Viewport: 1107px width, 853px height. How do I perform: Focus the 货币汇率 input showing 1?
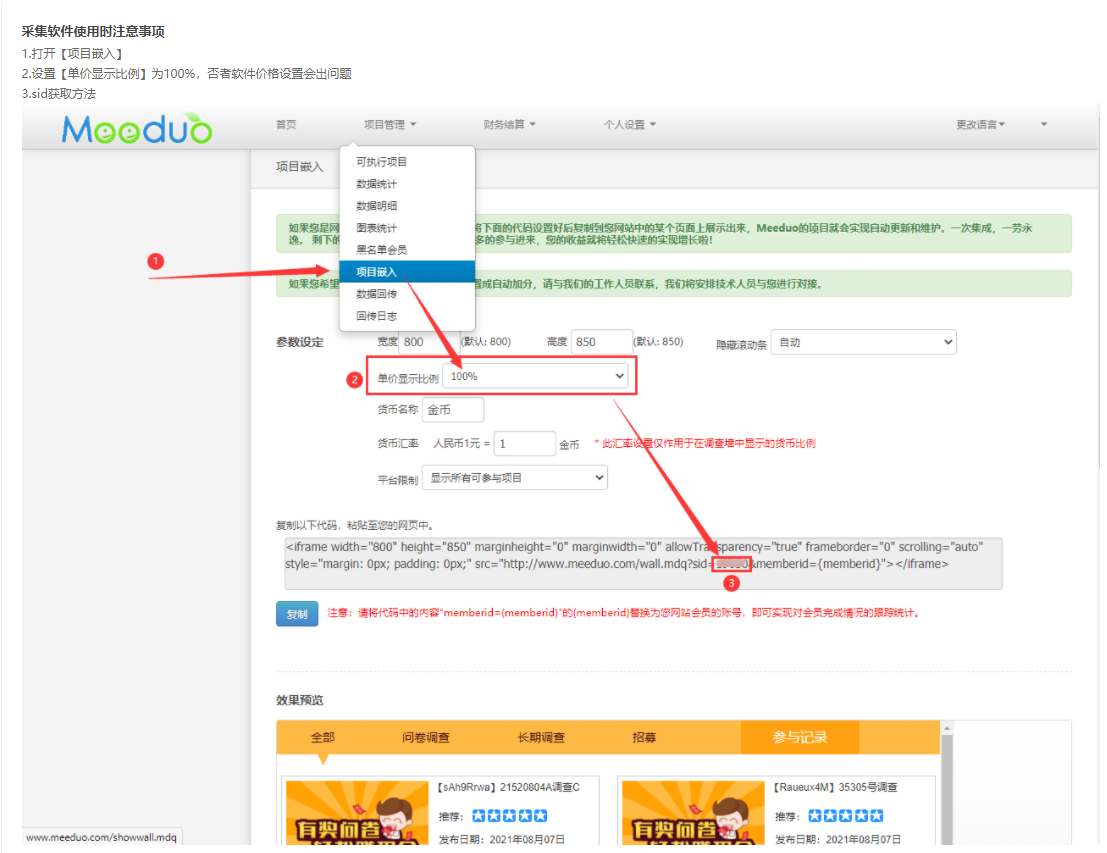tap(525, 443)
